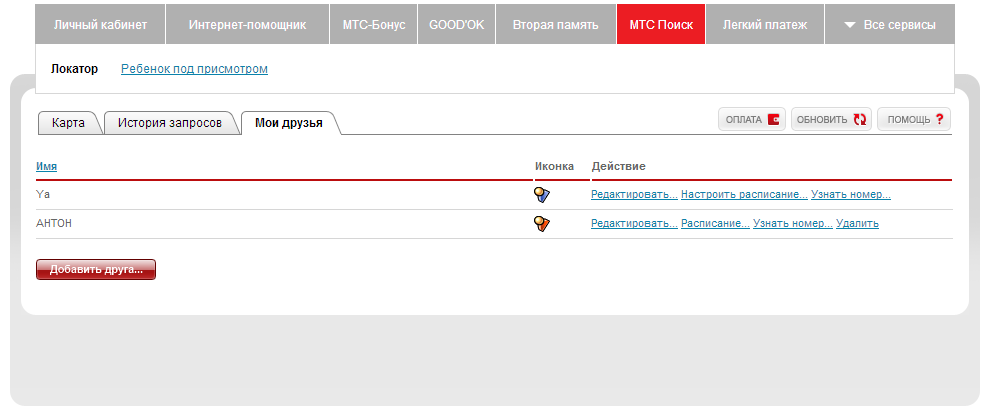Image resolution: width=985 pixels, height=411 pixels.
Task: Click the Ya friend name
Action: click(x=43, y=194)
